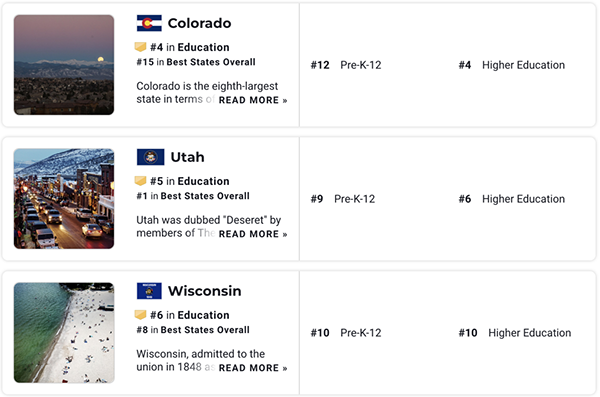Click the gold badge beside Colorado's #4 in Education
Screen dimensions: 600x397
(x=140, y=47)
